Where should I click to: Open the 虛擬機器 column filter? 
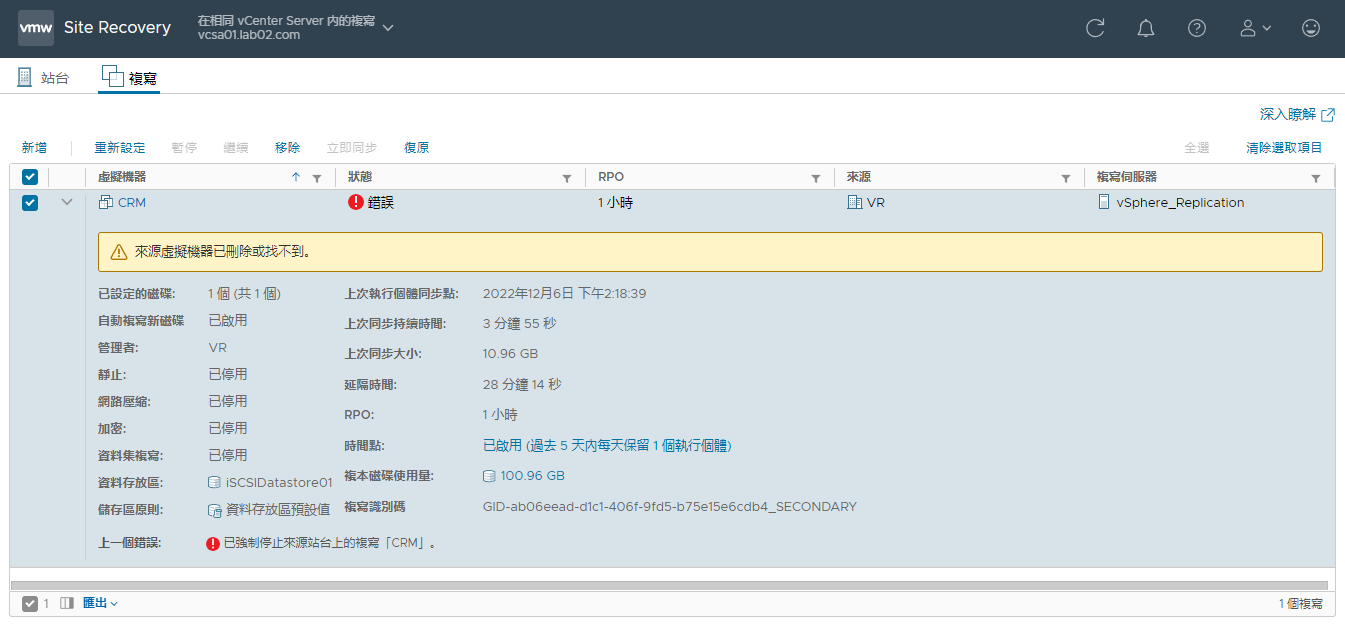pyautogui.click(x=317, y=178)
